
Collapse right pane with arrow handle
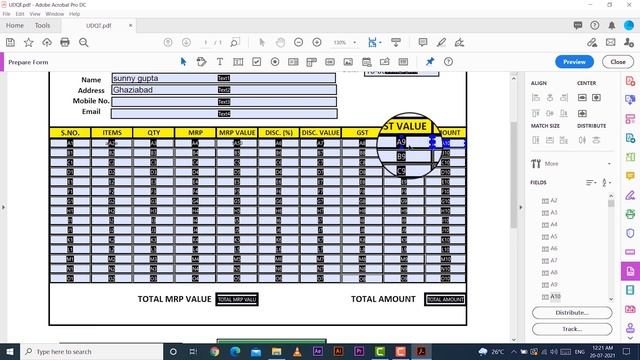pyautogui.click(x=520, y=207)
